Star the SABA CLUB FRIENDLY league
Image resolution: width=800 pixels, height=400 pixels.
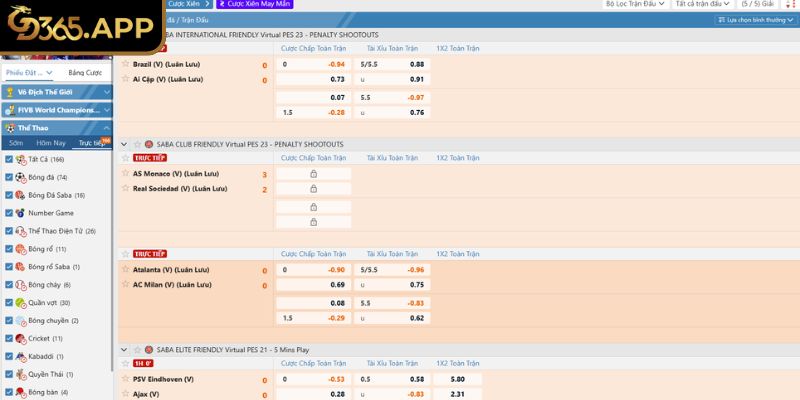coord(137,144)
